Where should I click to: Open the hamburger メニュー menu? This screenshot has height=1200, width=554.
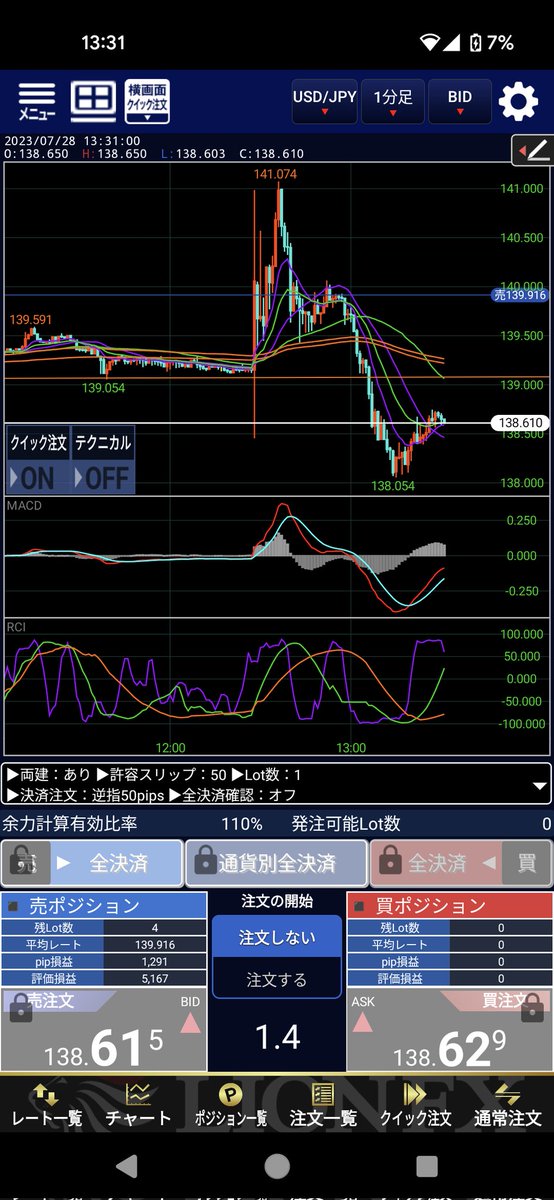37,101
